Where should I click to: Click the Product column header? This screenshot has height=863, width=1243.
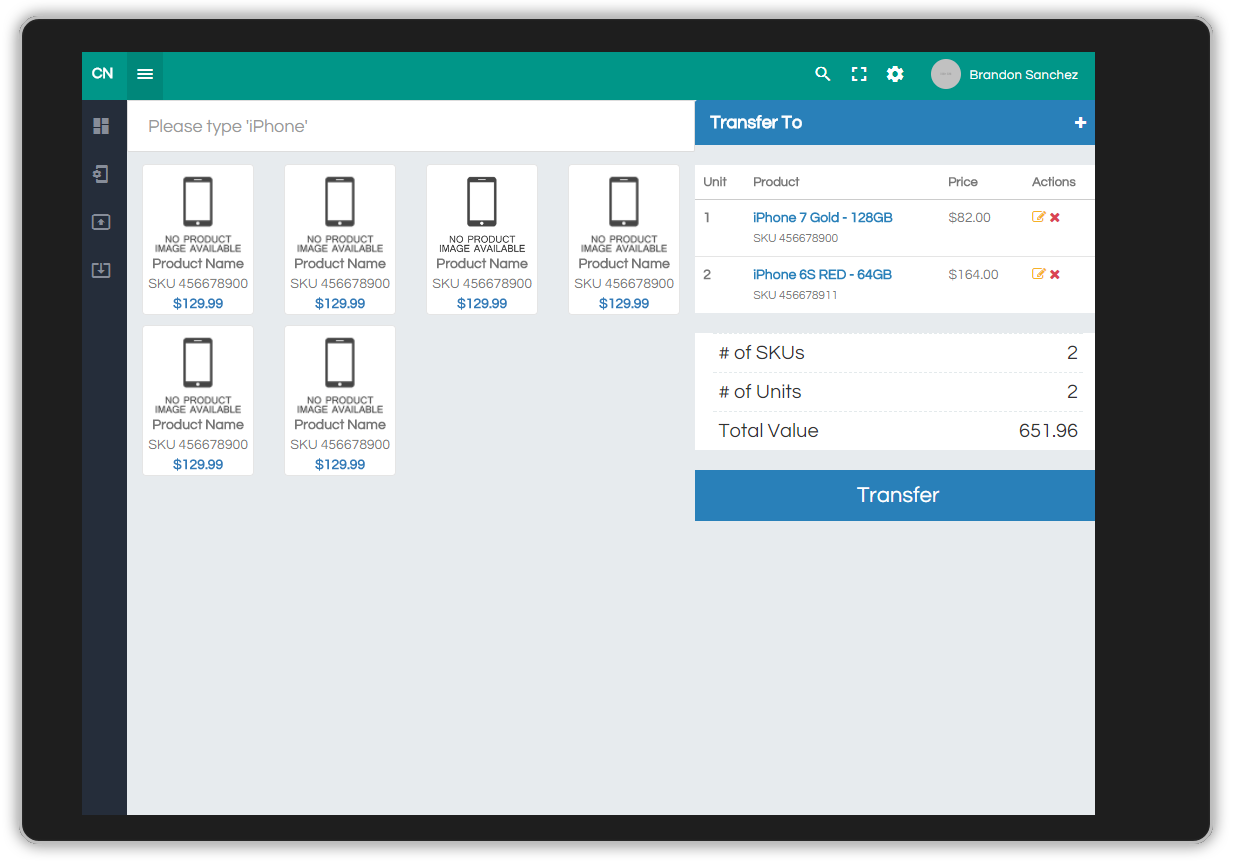(776, 182)
